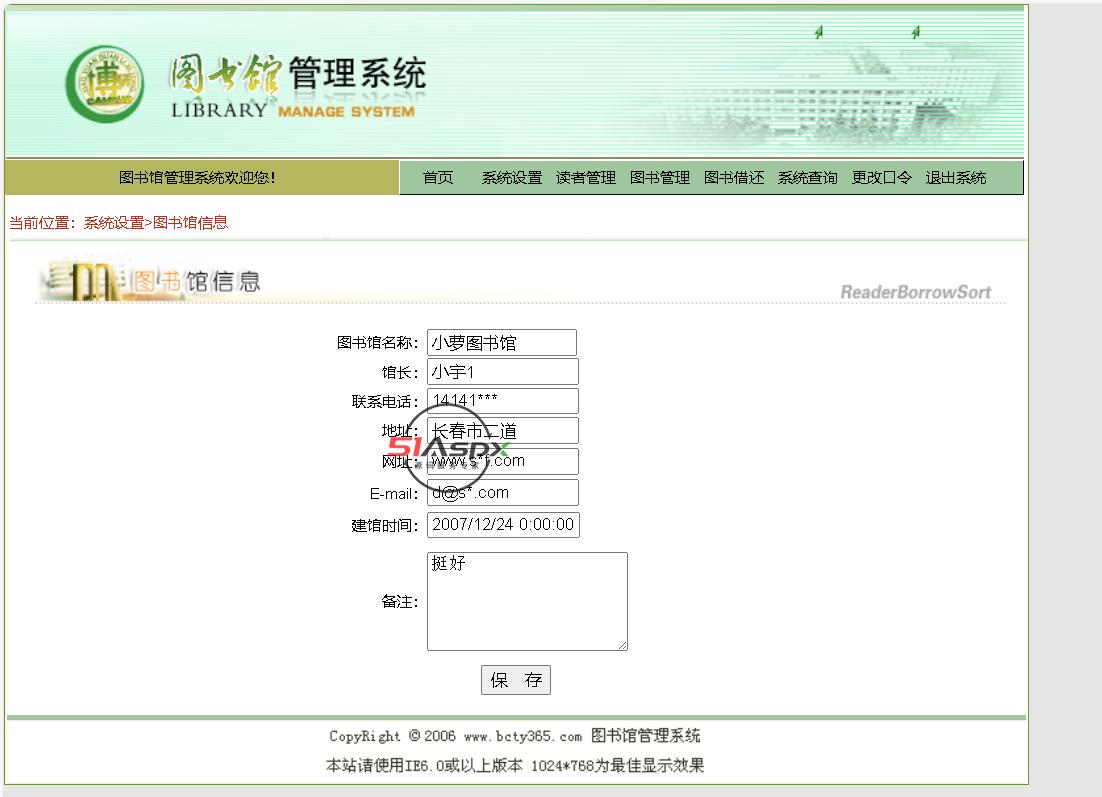Viewport: 1102px width, 797px height.
Task: Open the 首页 menu item
Action: pos(438,178)
